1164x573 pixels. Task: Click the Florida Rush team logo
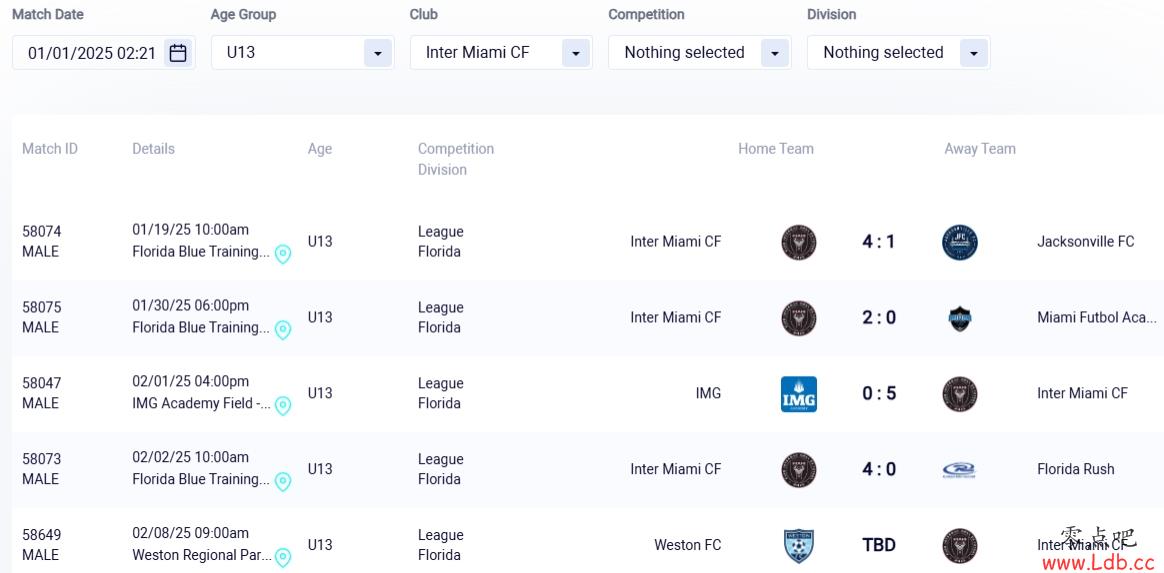959,470
